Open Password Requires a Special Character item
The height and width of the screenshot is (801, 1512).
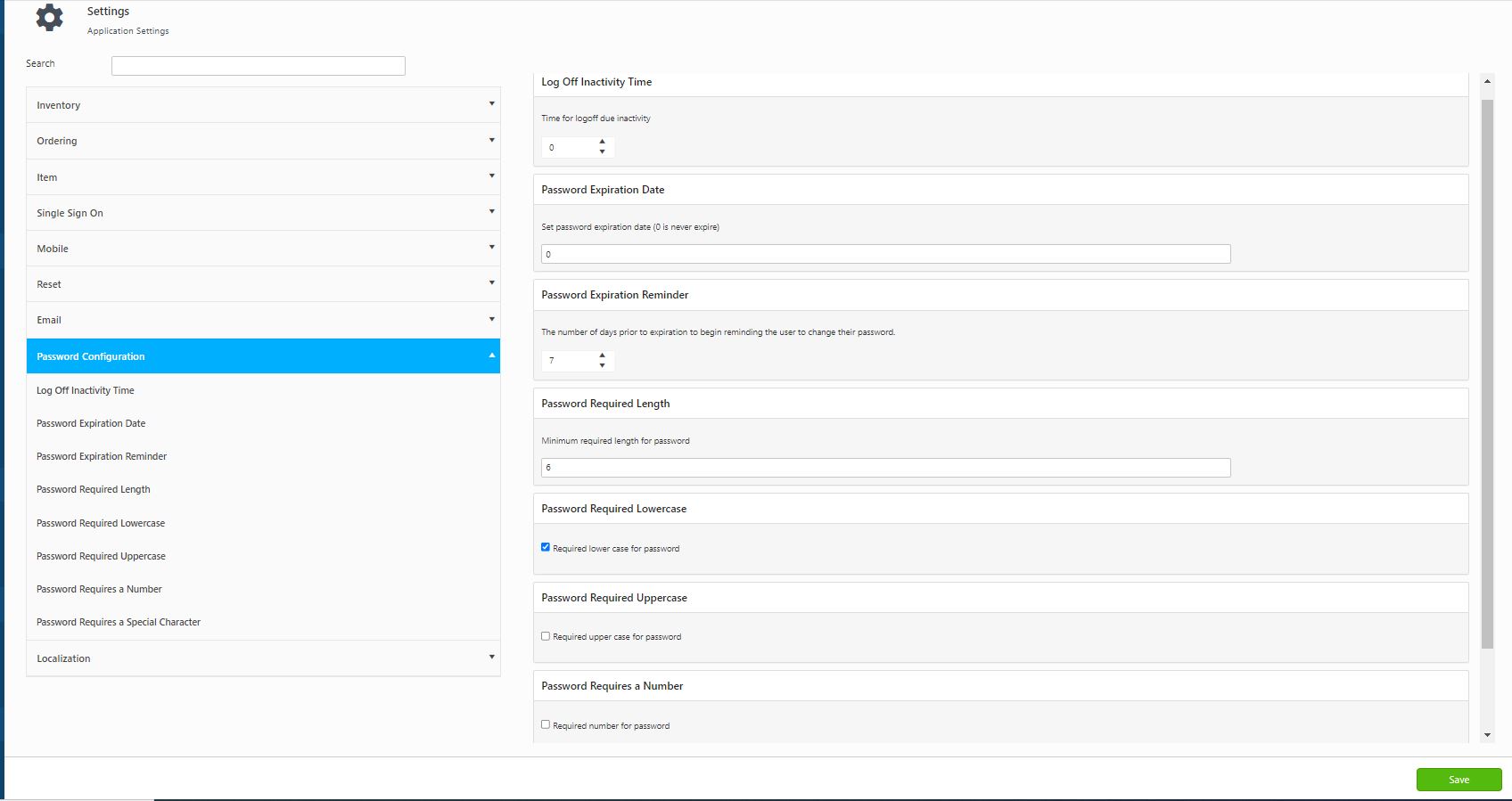pos(119,622)
